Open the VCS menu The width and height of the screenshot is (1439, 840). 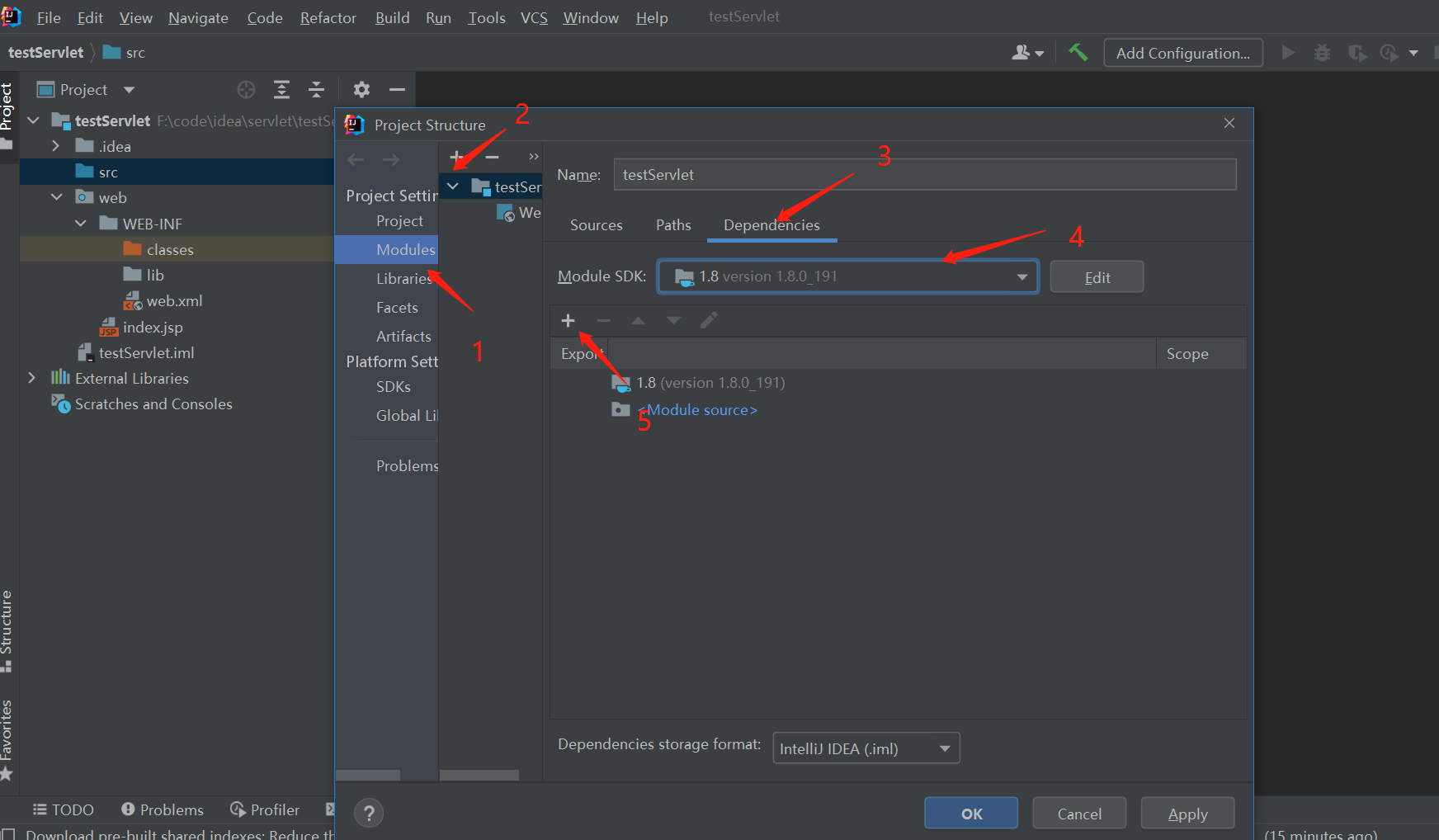pyautogui.click(x=534, y=17)
